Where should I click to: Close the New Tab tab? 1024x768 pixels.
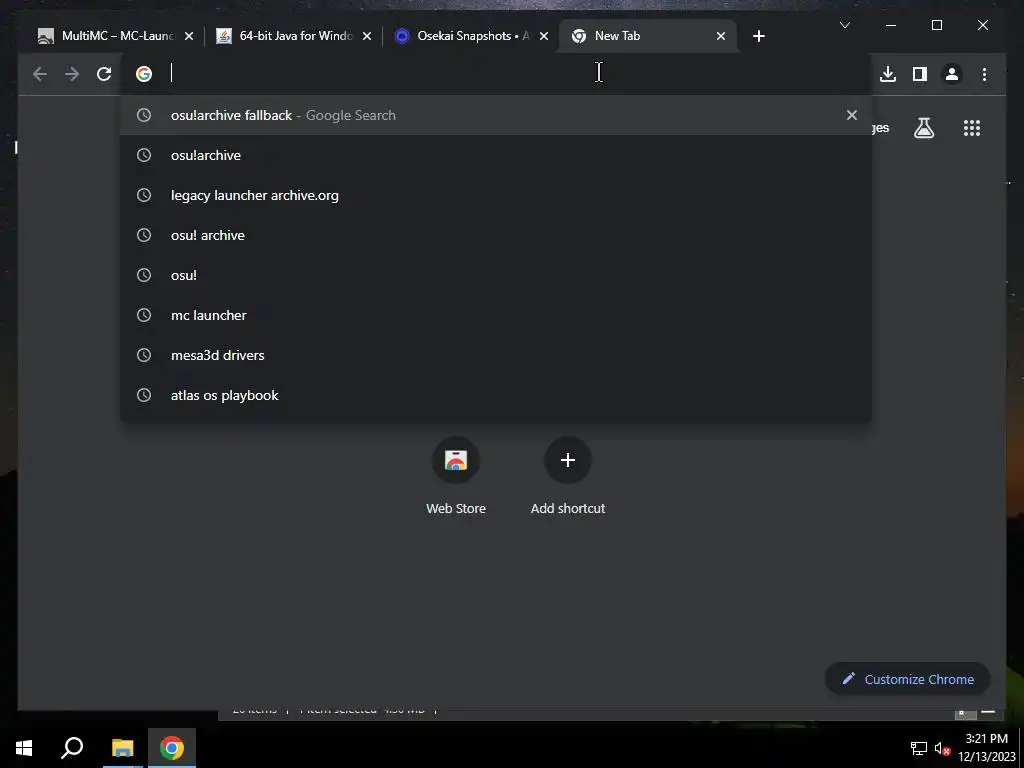(721, 36)
